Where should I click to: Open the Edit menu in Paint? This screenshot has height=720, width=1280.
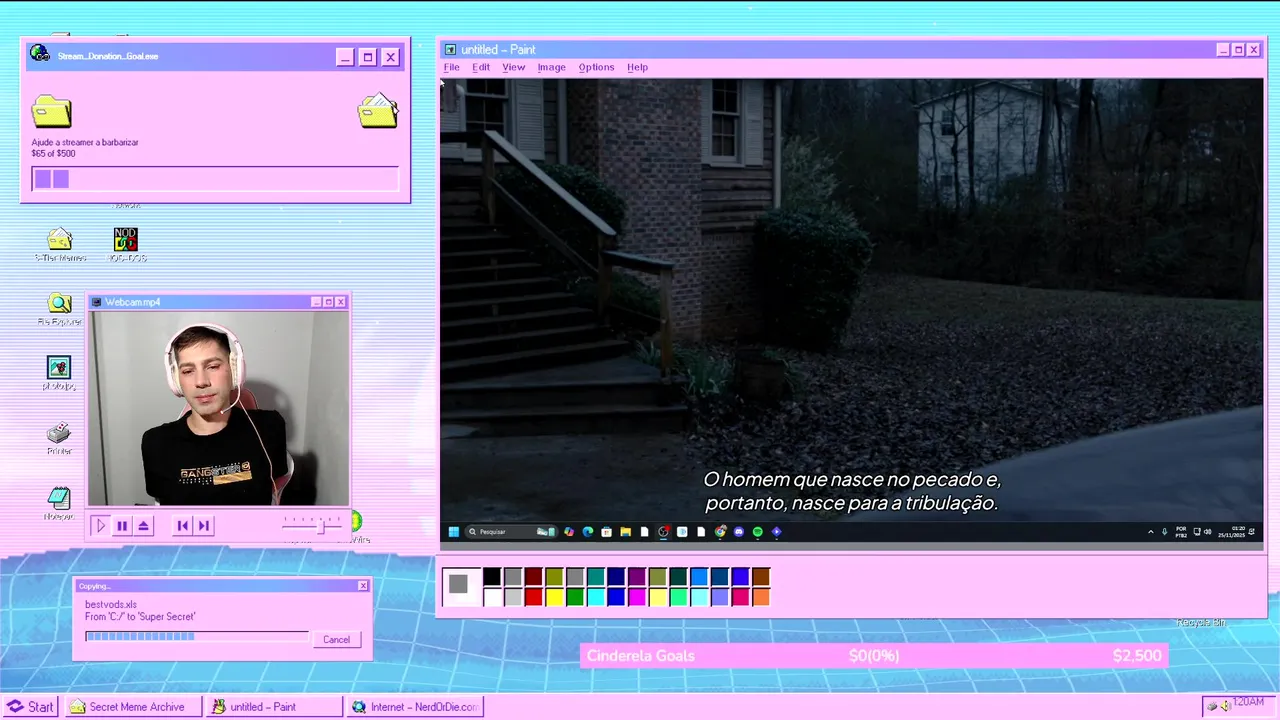point(481,67)
